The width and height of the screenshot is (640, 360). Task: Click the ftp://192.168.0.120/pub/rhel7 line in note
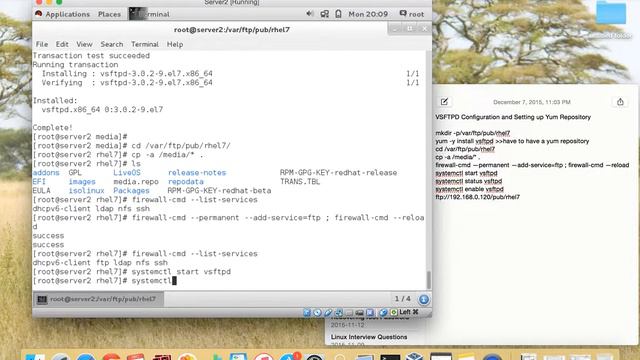pyautogui.click(x=478, y=197)
